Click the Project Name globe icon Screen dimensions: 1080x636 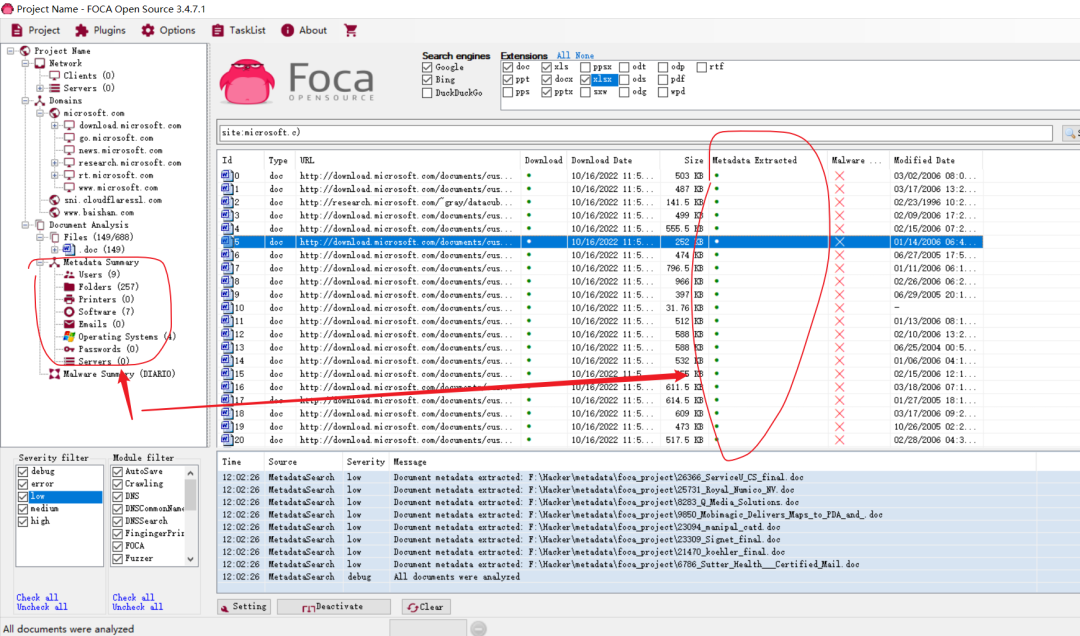click(x=25, y=50)
